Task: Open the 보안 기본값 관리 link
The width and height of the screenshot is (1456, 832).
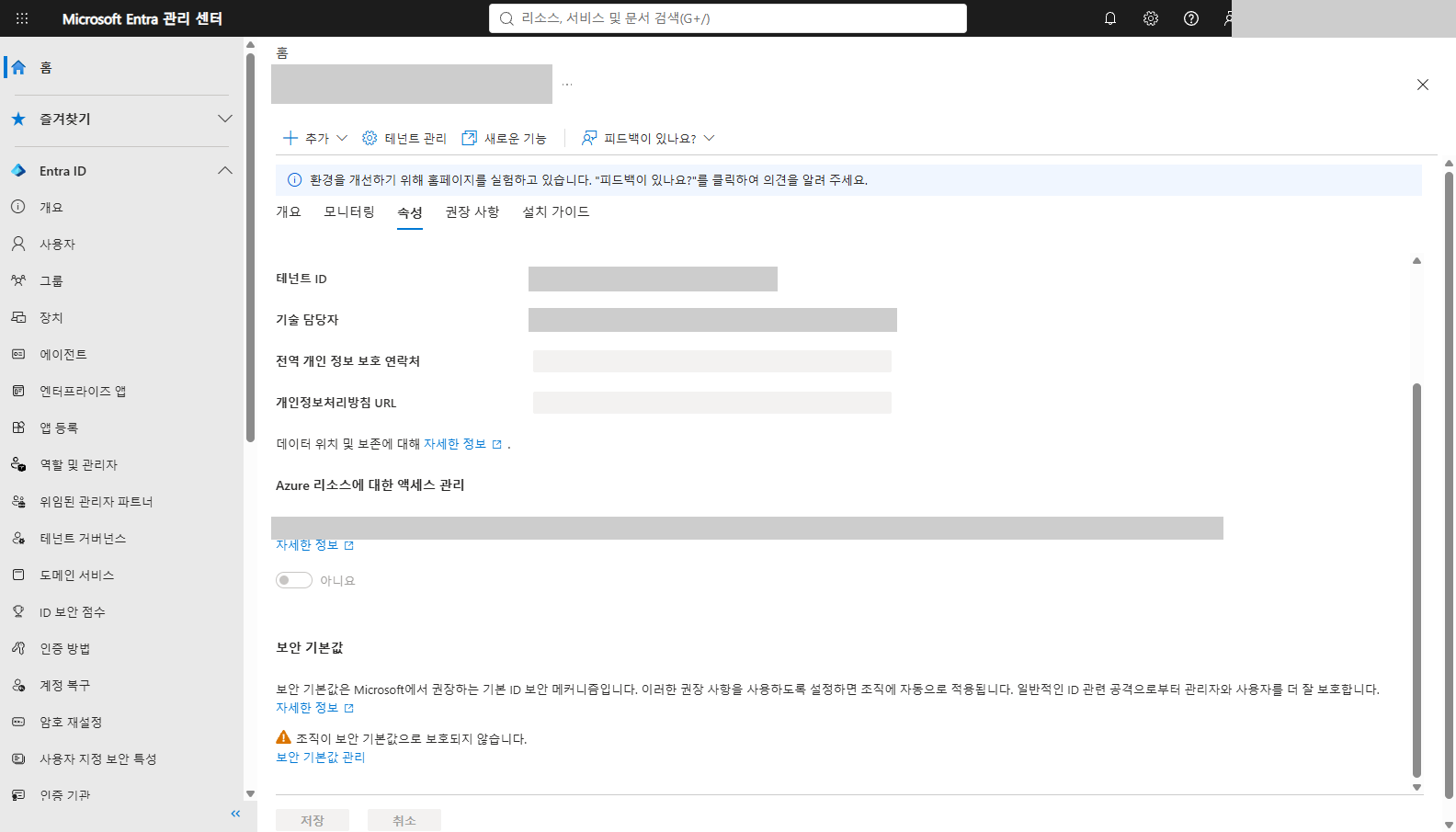Action: coord(321,758)
